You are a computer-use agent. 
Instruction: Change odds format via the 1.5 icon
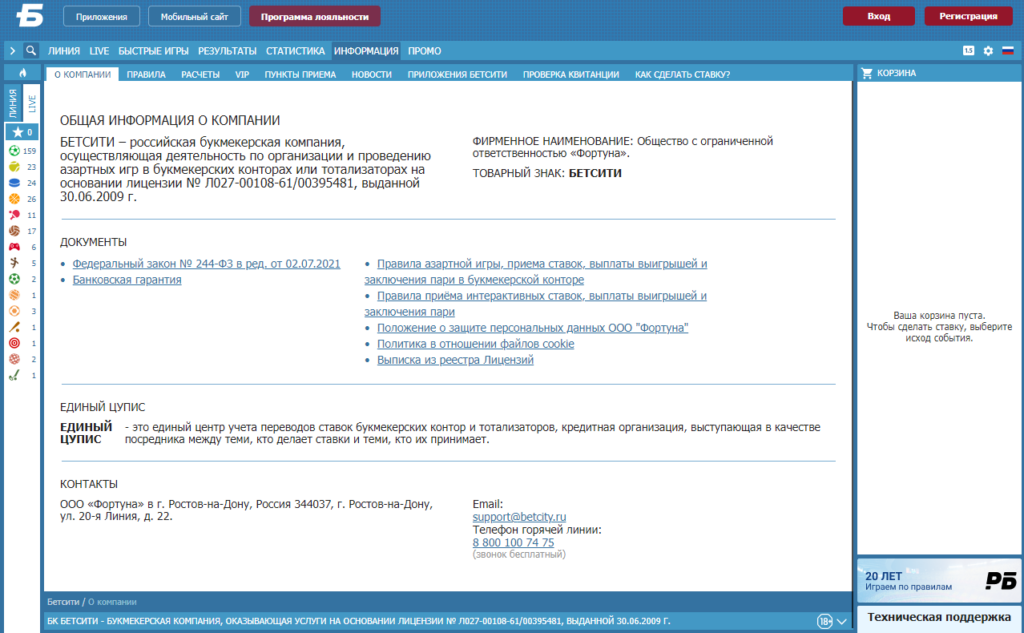tap(968, 50)
